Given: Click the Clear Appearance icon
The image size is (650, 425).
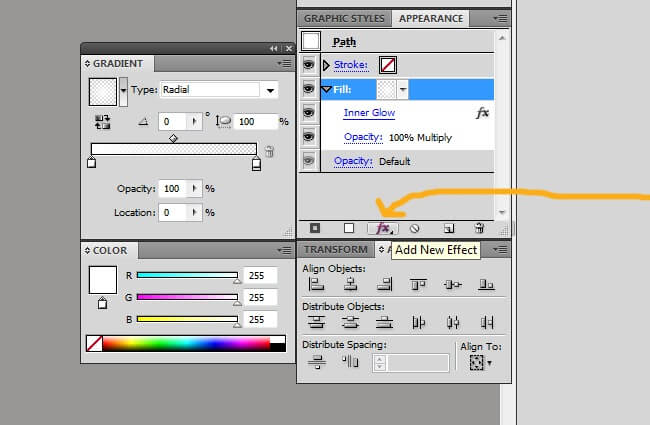Looking at the screenshot, I should (x=414, y=229).
